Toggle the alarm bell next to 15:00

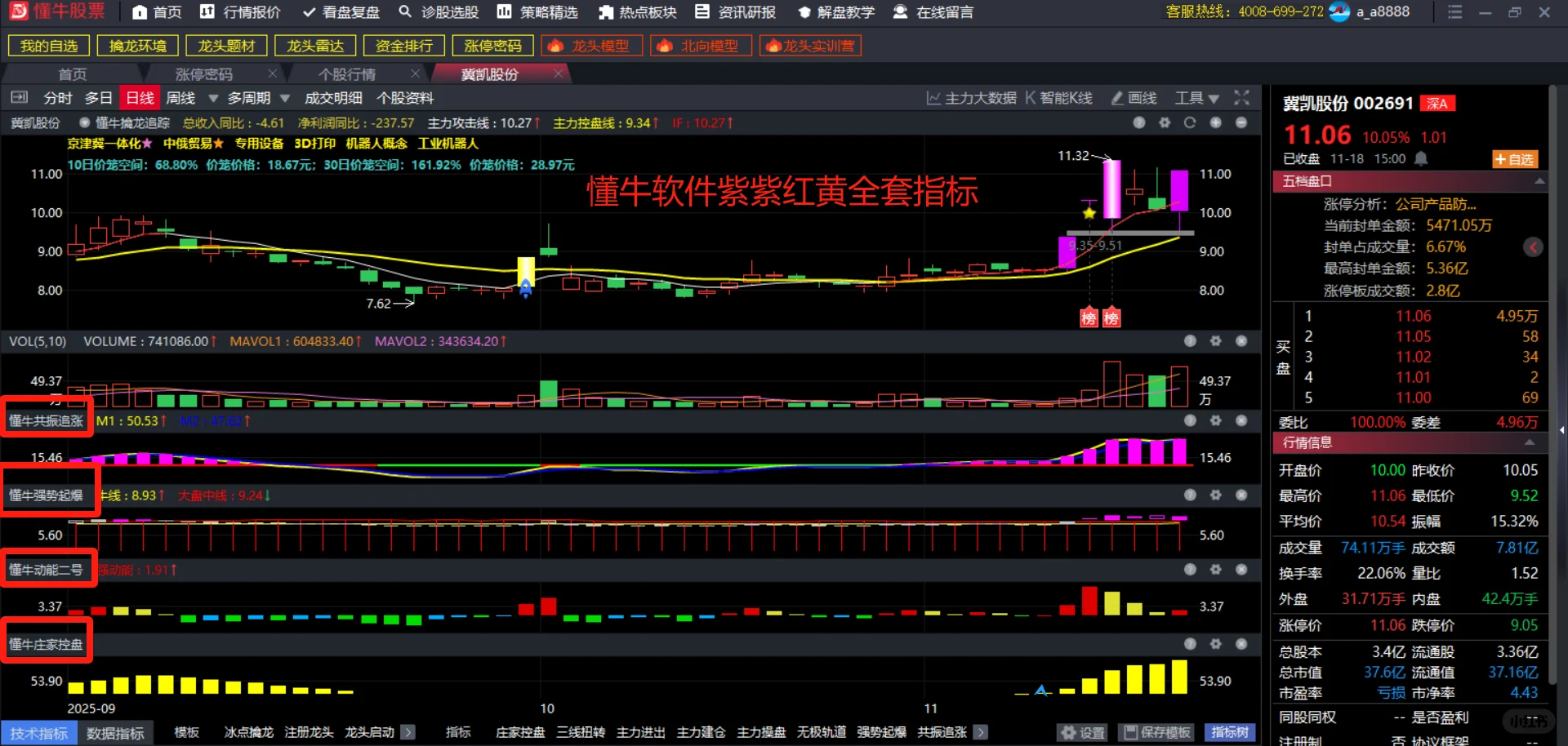1421,159
